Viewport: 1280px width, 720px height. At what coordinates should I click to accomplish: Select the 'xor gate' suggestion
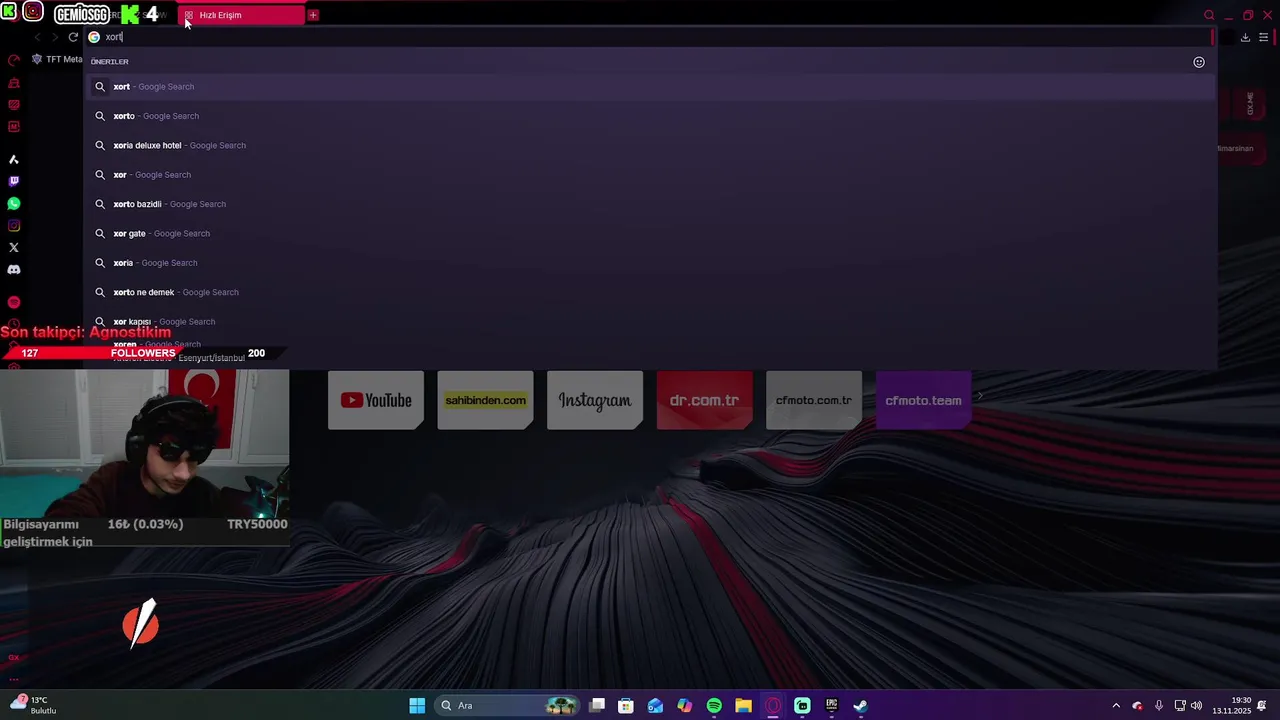tap(650, 233)
